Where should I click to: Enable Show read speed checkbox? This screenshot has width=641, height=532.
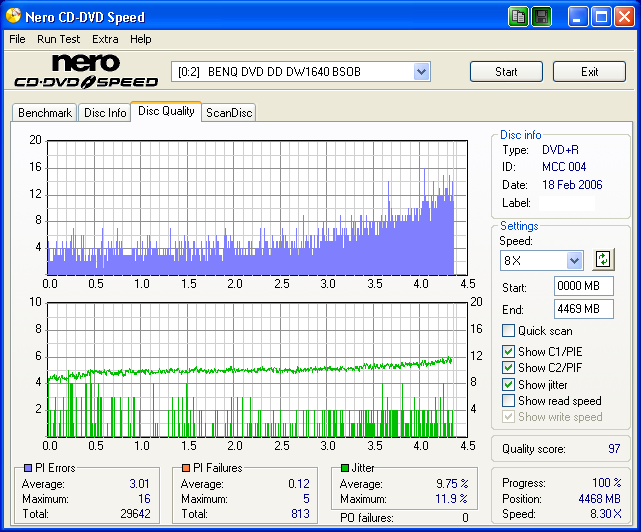(x=509, y=401)
